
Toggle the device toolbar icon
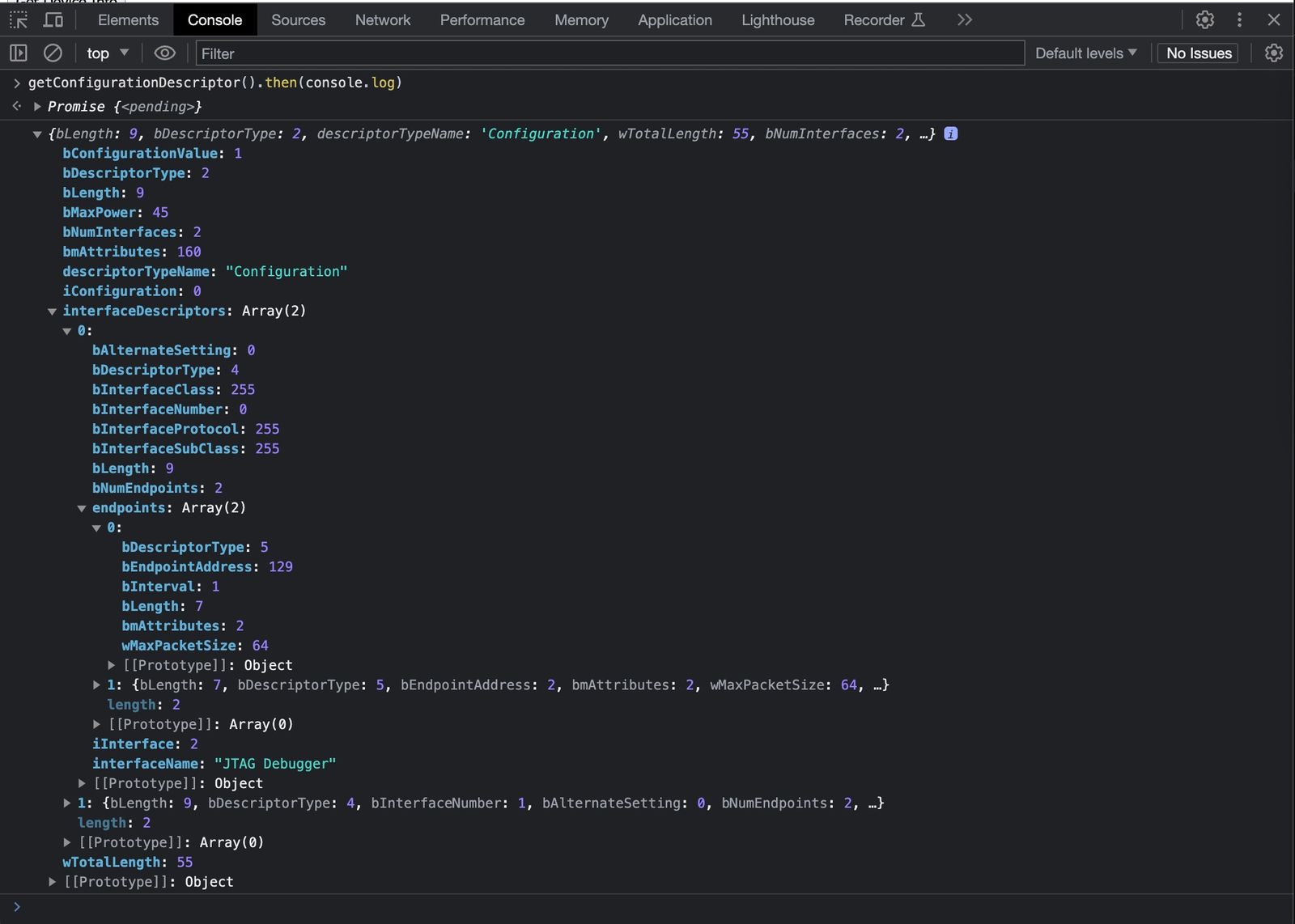[53, 20]
